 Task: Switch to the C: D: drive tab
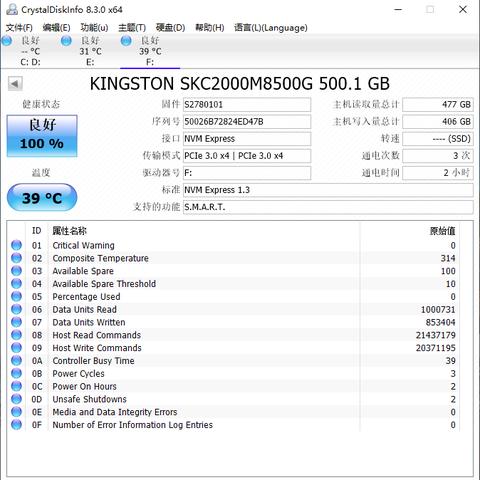[30, 51]
